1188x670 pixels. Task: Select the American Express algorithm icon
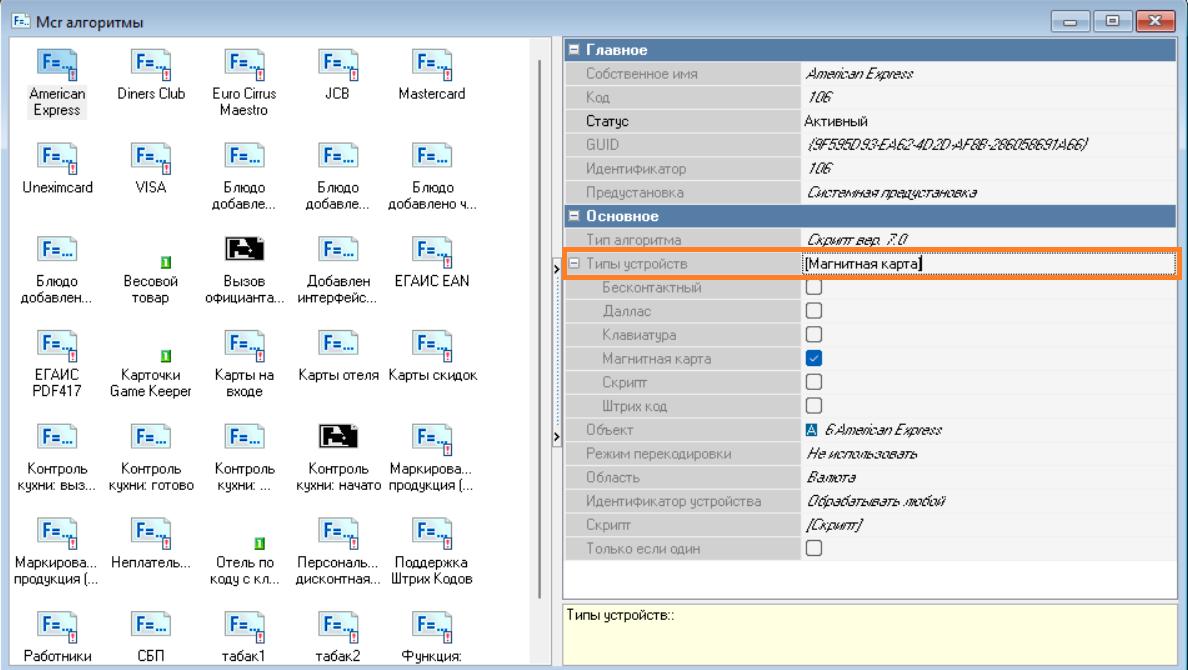(x=57, y=66)
